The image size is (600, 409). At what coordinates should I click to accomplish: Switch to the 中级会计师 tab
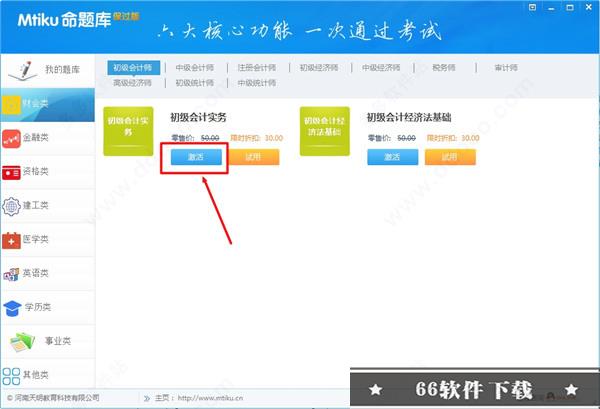(x=195, y=68)
